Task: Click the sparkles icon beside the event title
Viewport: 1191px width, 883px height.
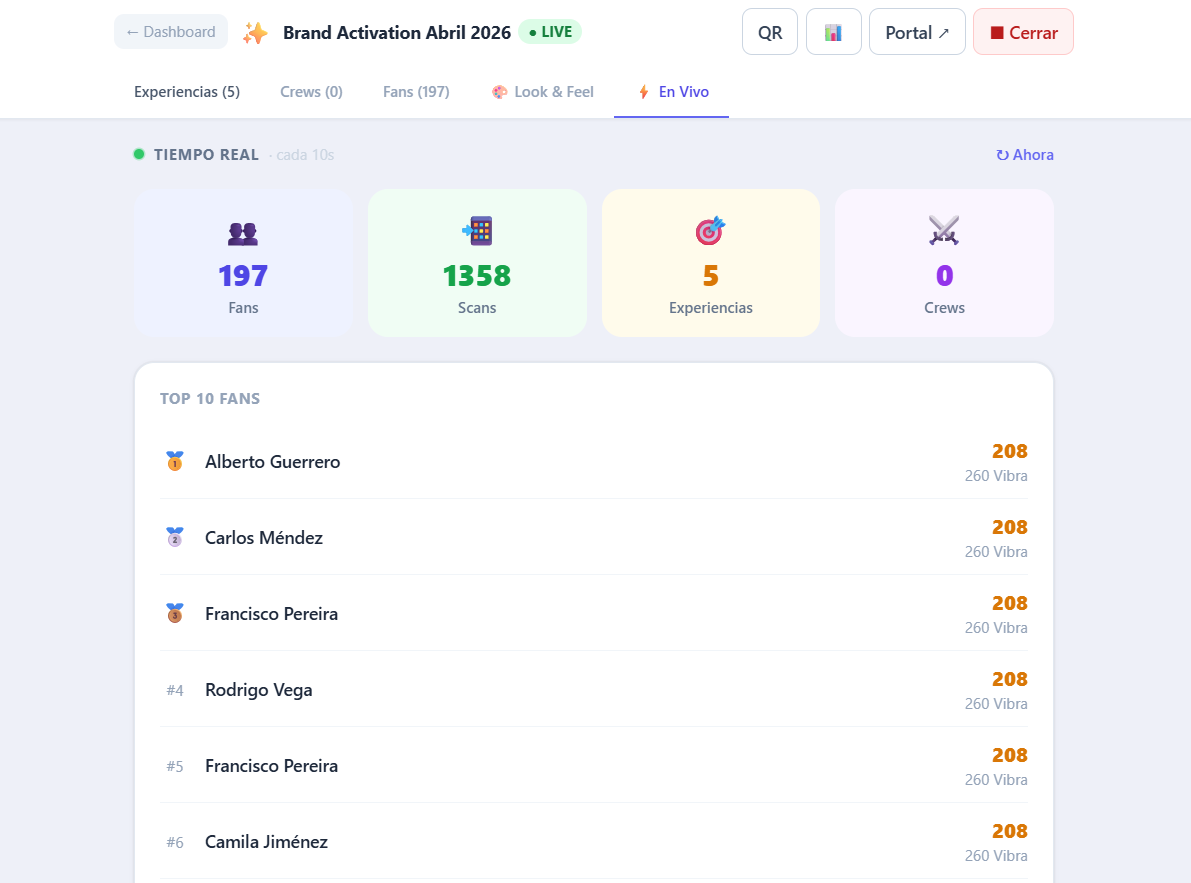Action: click(x=255, y=33)
